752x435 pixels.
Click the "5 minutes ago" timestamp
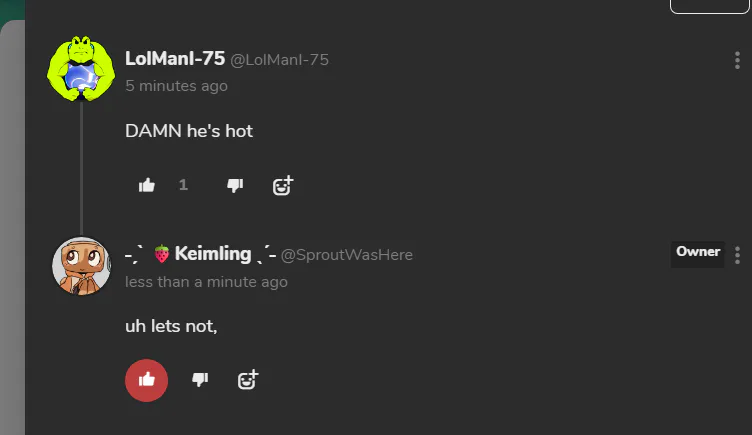pos(176,86)
